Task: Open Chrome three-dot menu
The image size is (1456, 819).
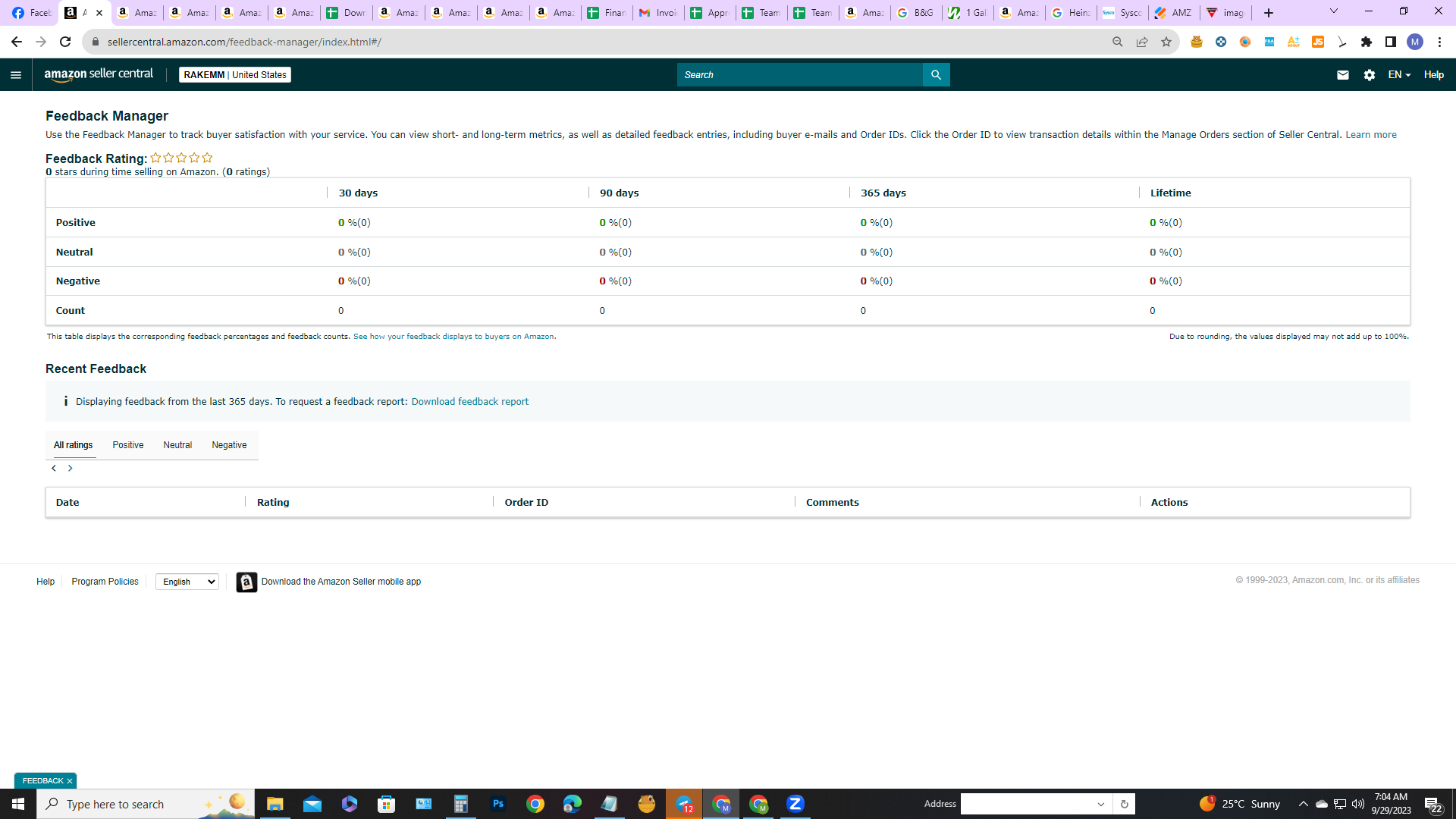Action: (1439, 42)
